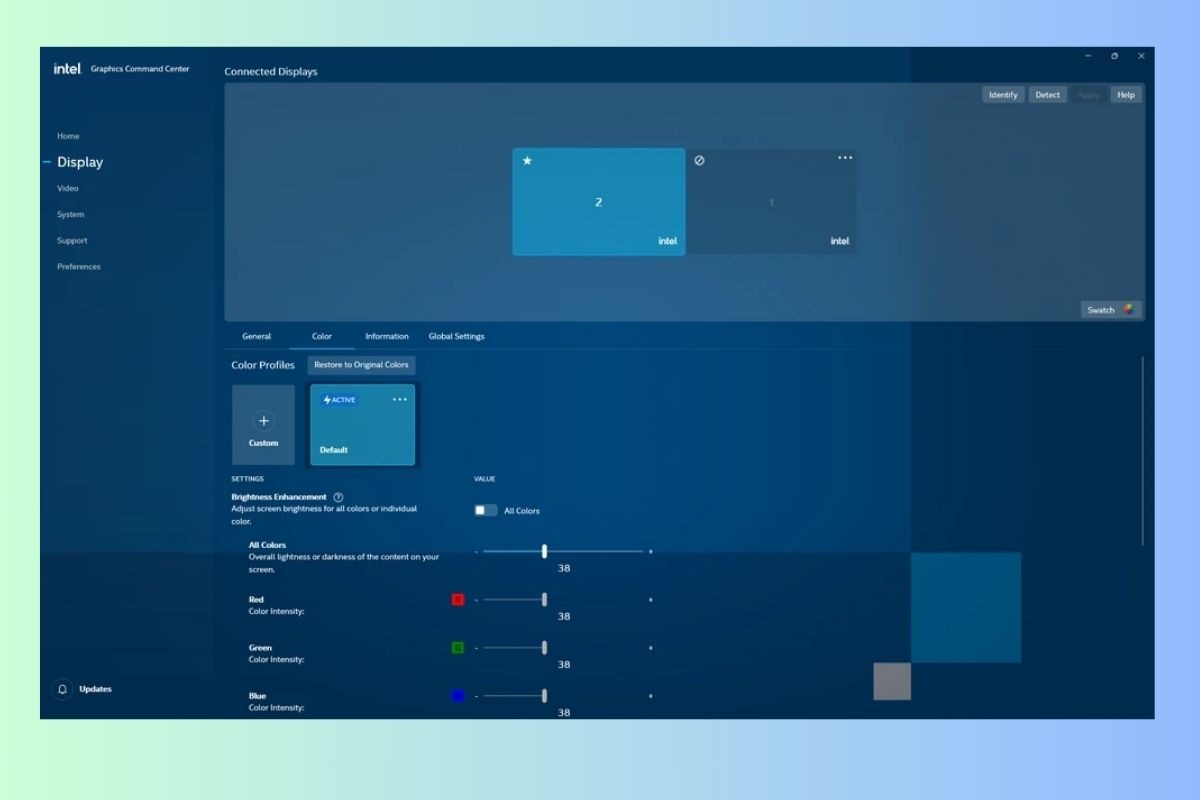Click the value 38 under All Colors slider
1200x800 pixels.
pyautogui.click(x=564, y=568)
